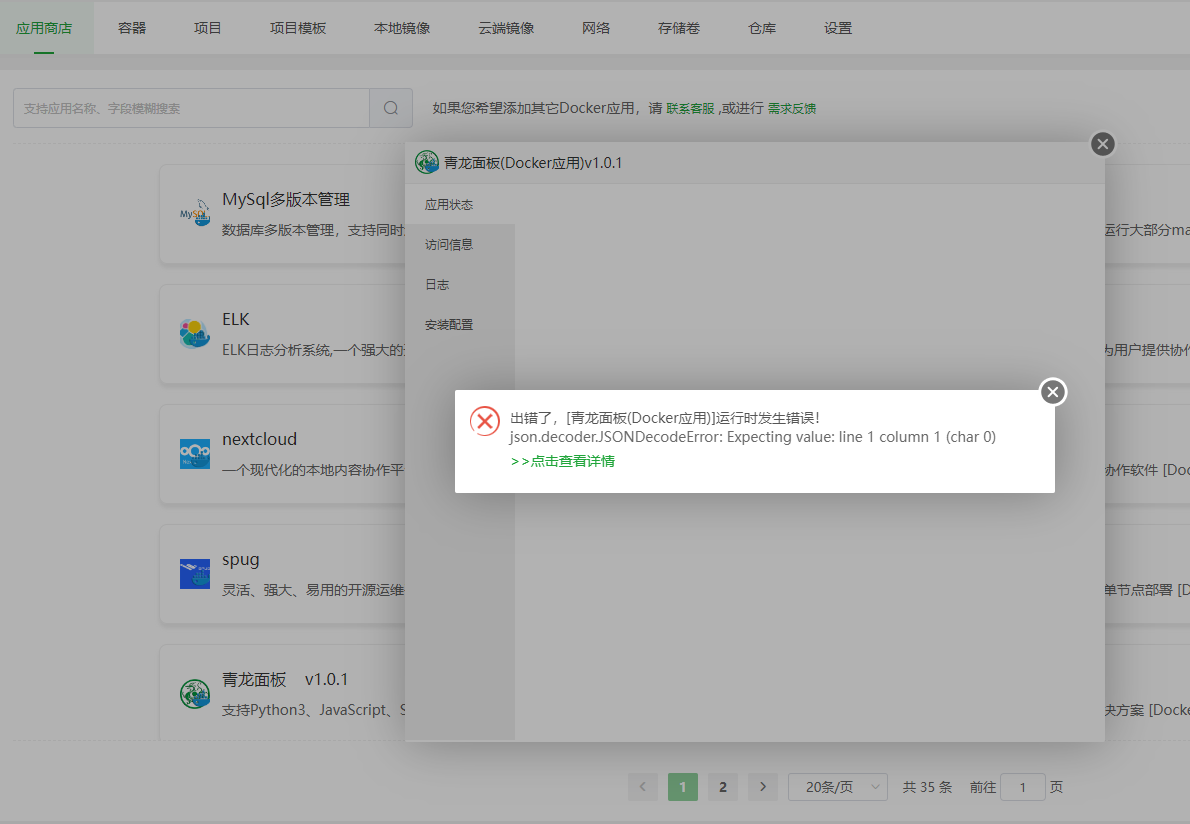Image resolution: width=1190 pixels, height=824 pixels.
Task: Go to page 2 in pagination
Action: [x=722, y=787]
